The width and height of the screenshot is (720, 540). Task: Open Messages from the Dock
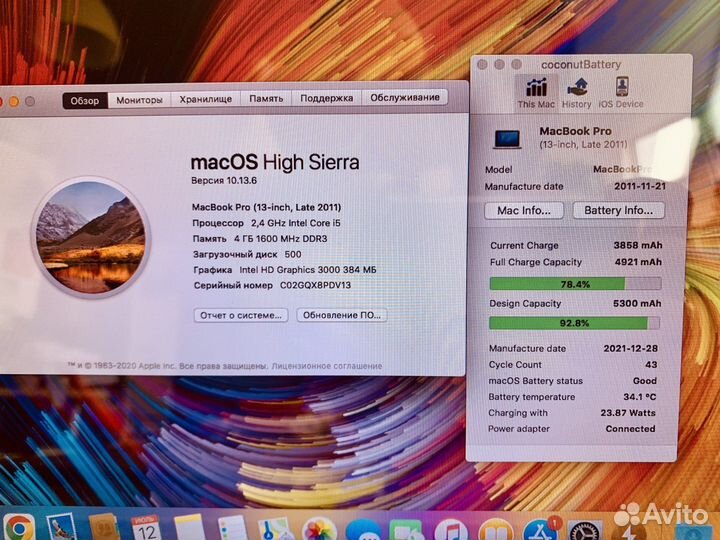coord(363,530)
